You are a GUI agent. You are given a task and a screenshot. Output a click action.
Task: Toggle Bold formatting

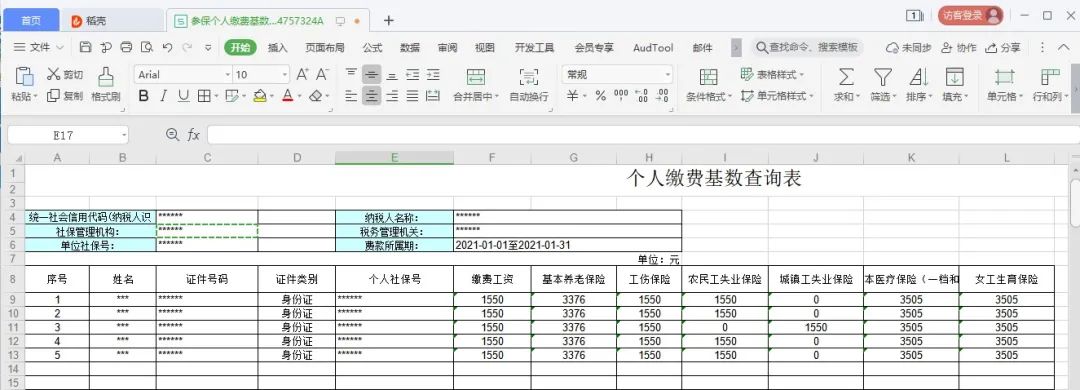coord(143,96)
